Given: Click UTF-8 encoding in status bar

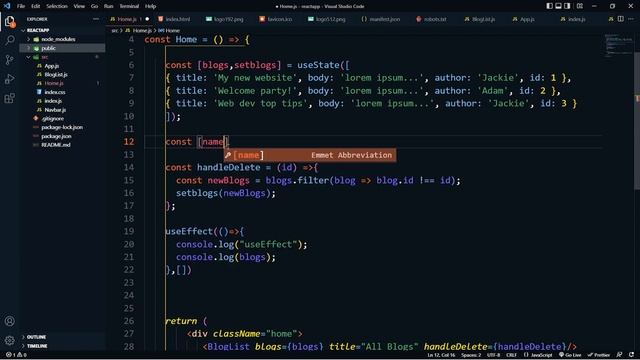Looking at the screenshot, I should pos(493,355).
